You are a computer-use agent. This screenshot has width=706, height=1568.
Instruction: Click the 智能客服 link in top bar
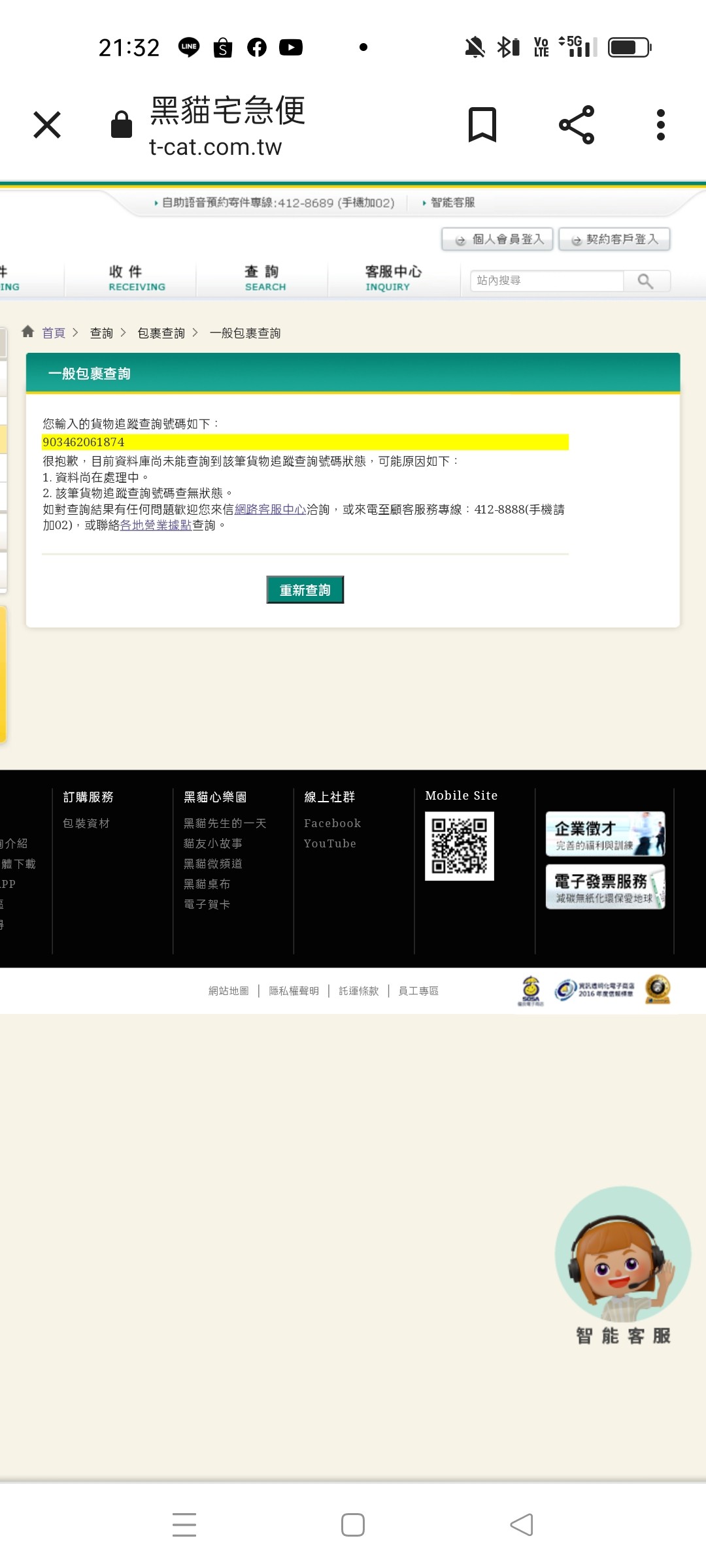452,203
